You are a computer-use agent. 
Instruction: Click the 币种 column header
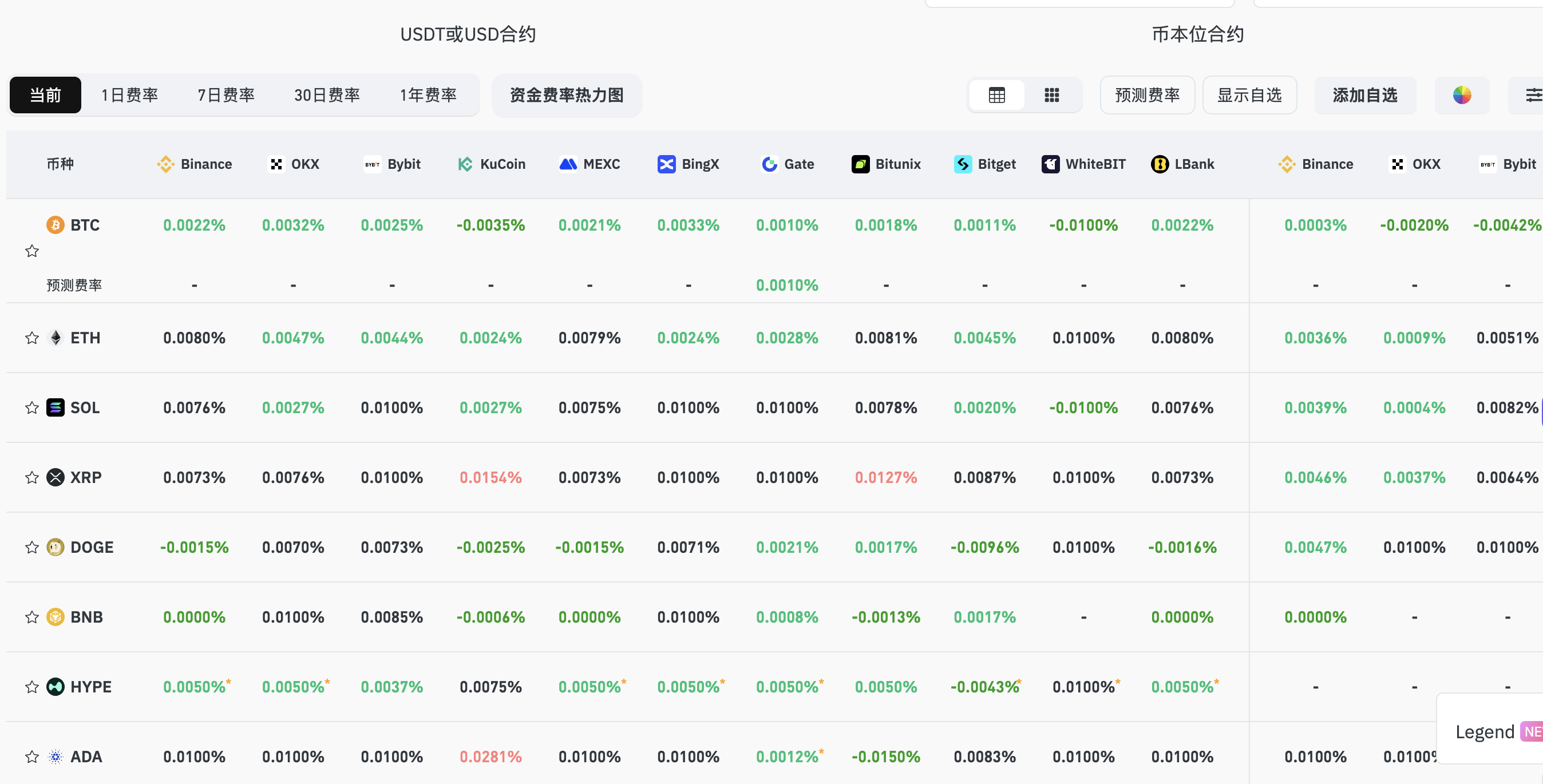pos(60,164)
